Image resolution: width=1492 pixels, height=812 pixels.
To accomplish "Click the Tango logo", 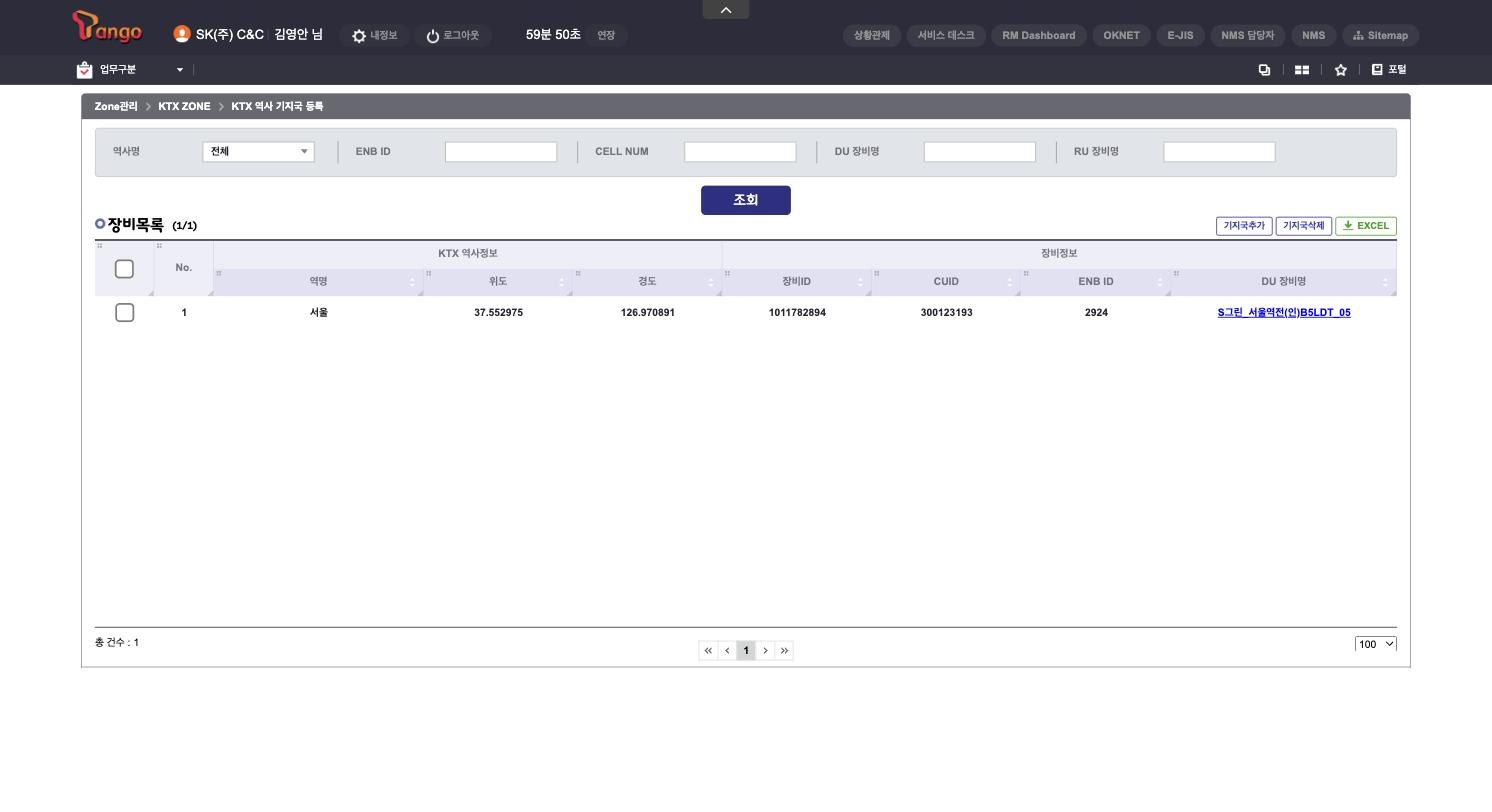I will coord(107,27).
